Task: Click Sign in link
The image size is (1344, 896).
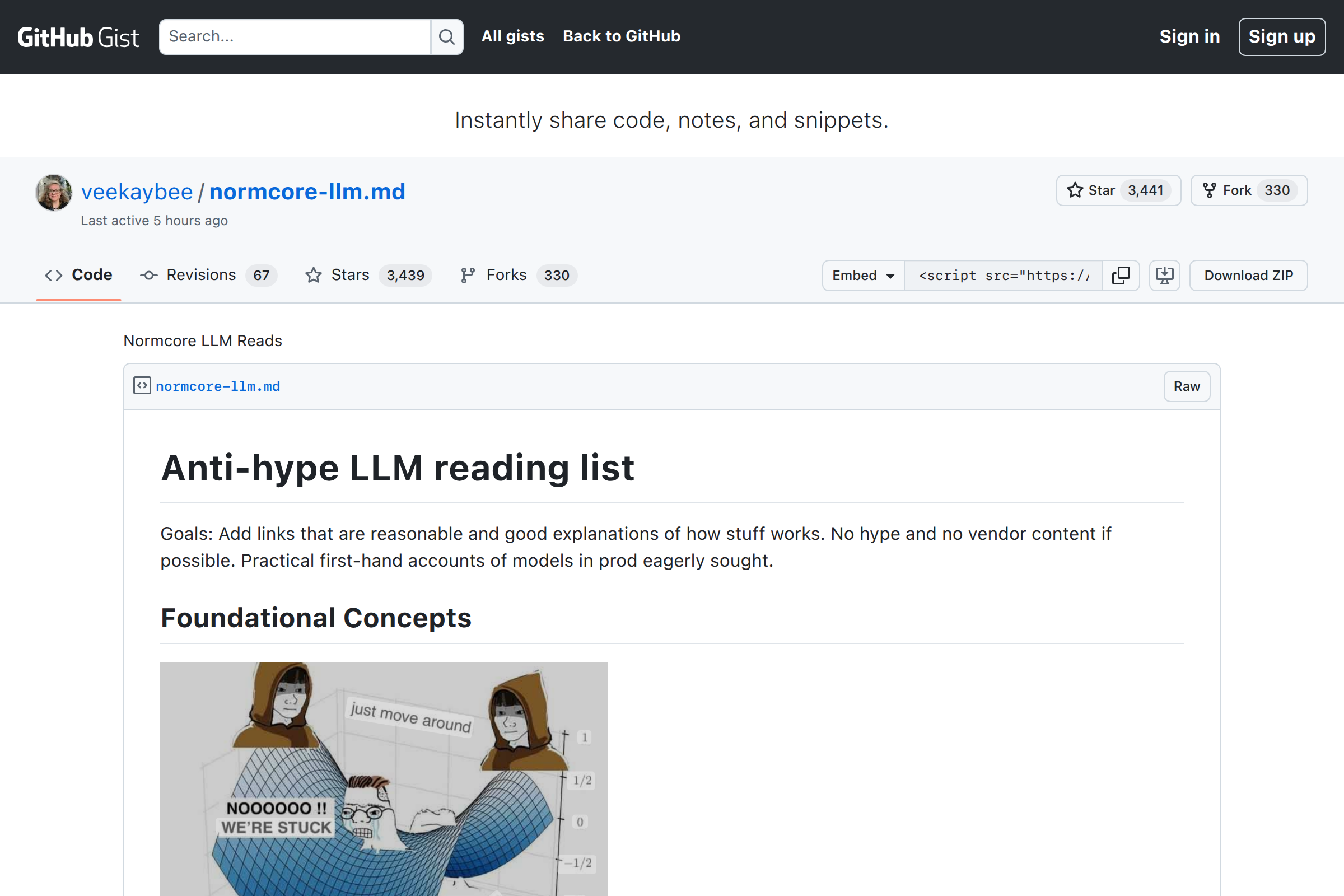Action: tap(1189, 36)
